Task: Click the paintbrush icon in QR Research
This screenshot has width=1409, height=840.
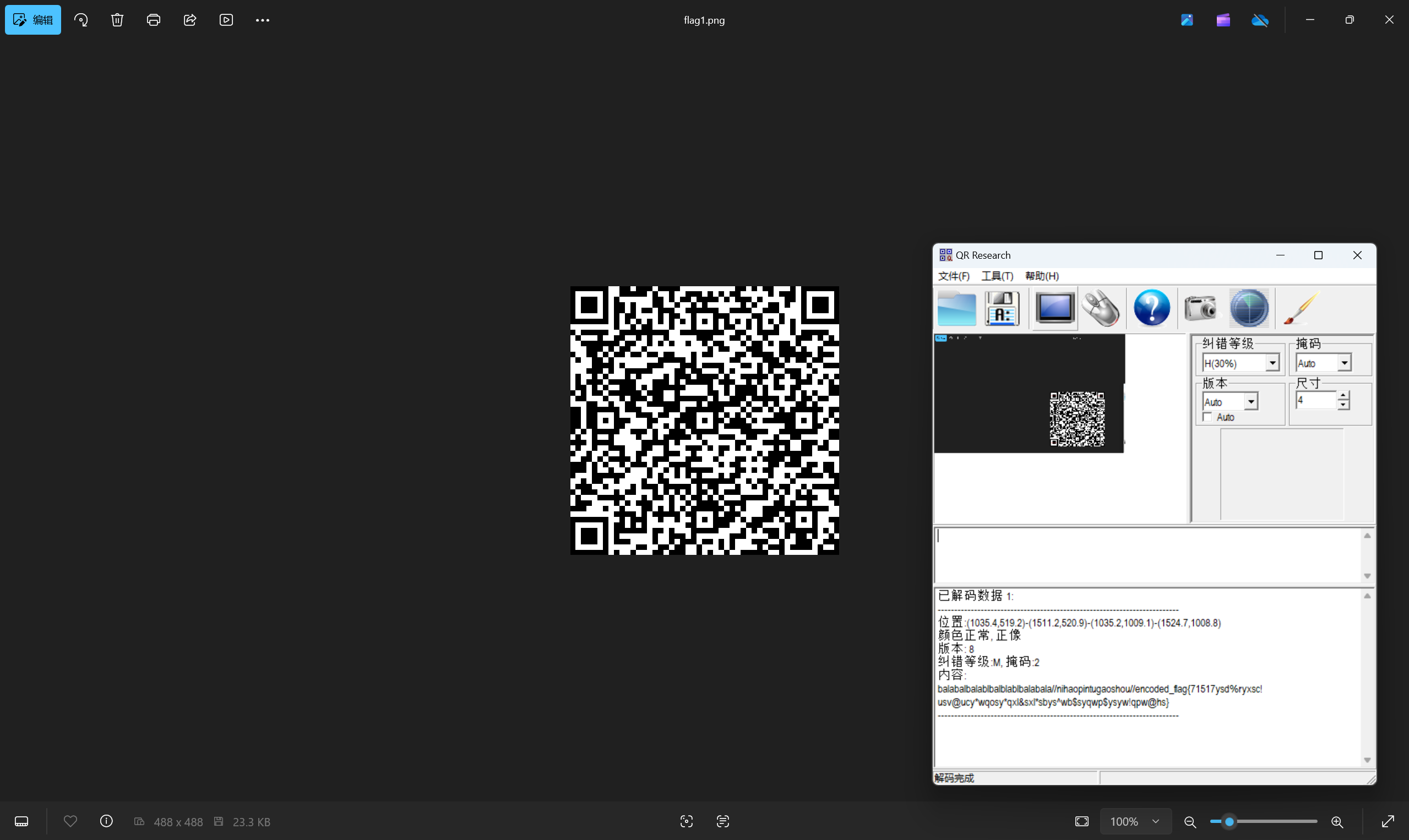Action: pyautogui.click(x=1302, y=308)
